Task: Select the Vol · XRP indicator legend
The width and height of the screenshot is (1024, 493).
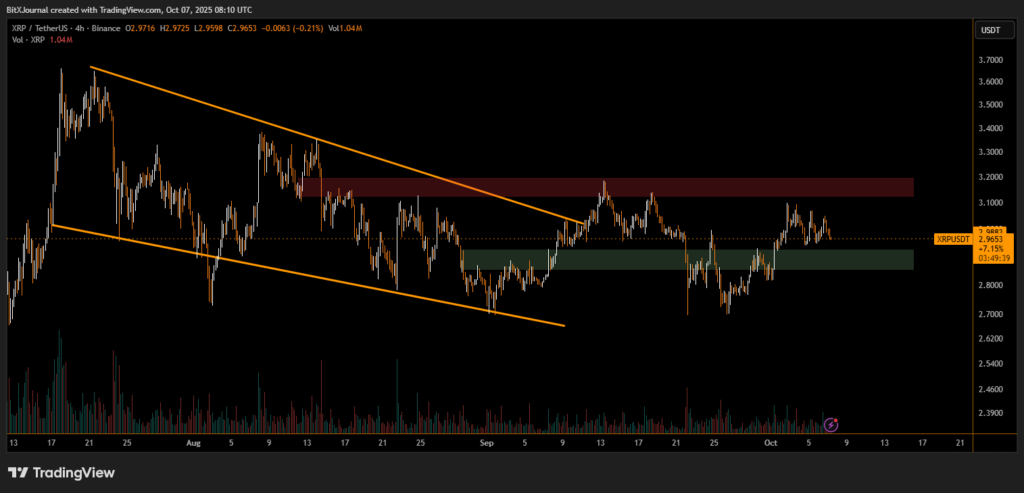Action: (24, 42)
